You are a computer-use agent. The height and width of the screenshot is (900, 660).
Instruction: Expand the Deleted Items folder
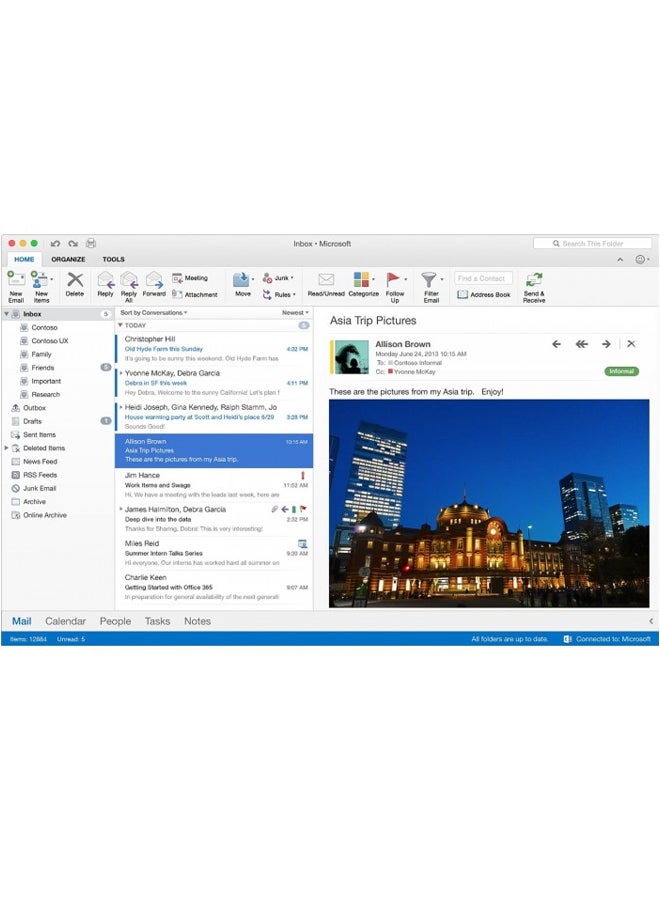tap(6, 448)
